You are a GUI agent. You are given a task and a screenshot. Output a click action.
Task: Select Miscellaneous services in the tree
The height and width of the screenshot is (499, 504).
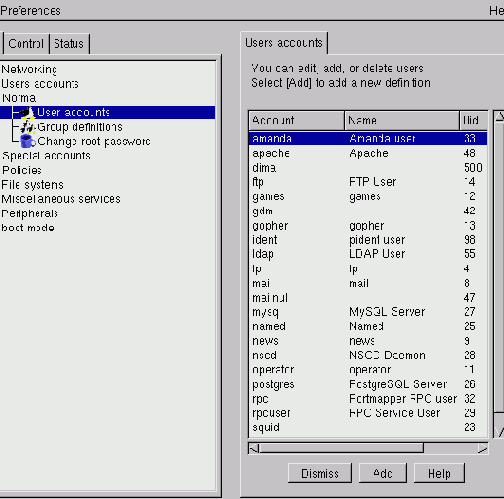click(x=61, y=199)
